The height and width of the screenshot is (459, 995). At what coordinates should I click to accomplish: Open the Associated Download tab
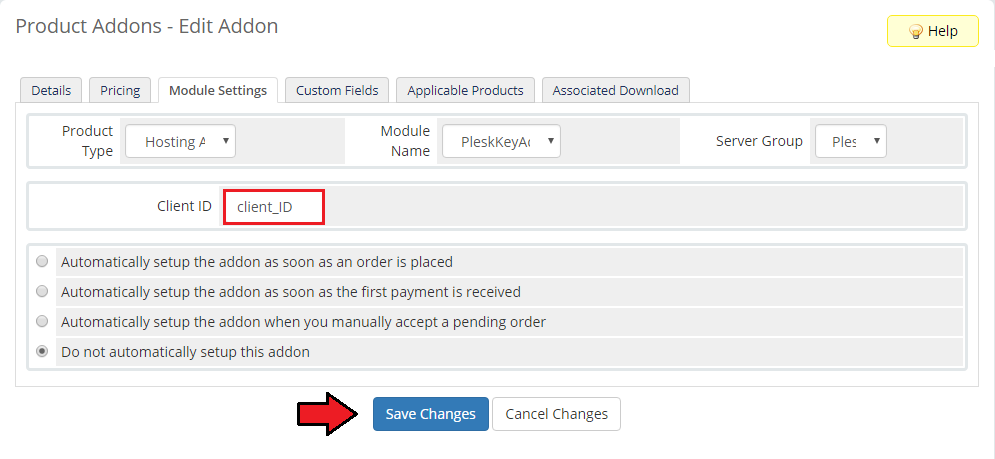coord(616,90)
